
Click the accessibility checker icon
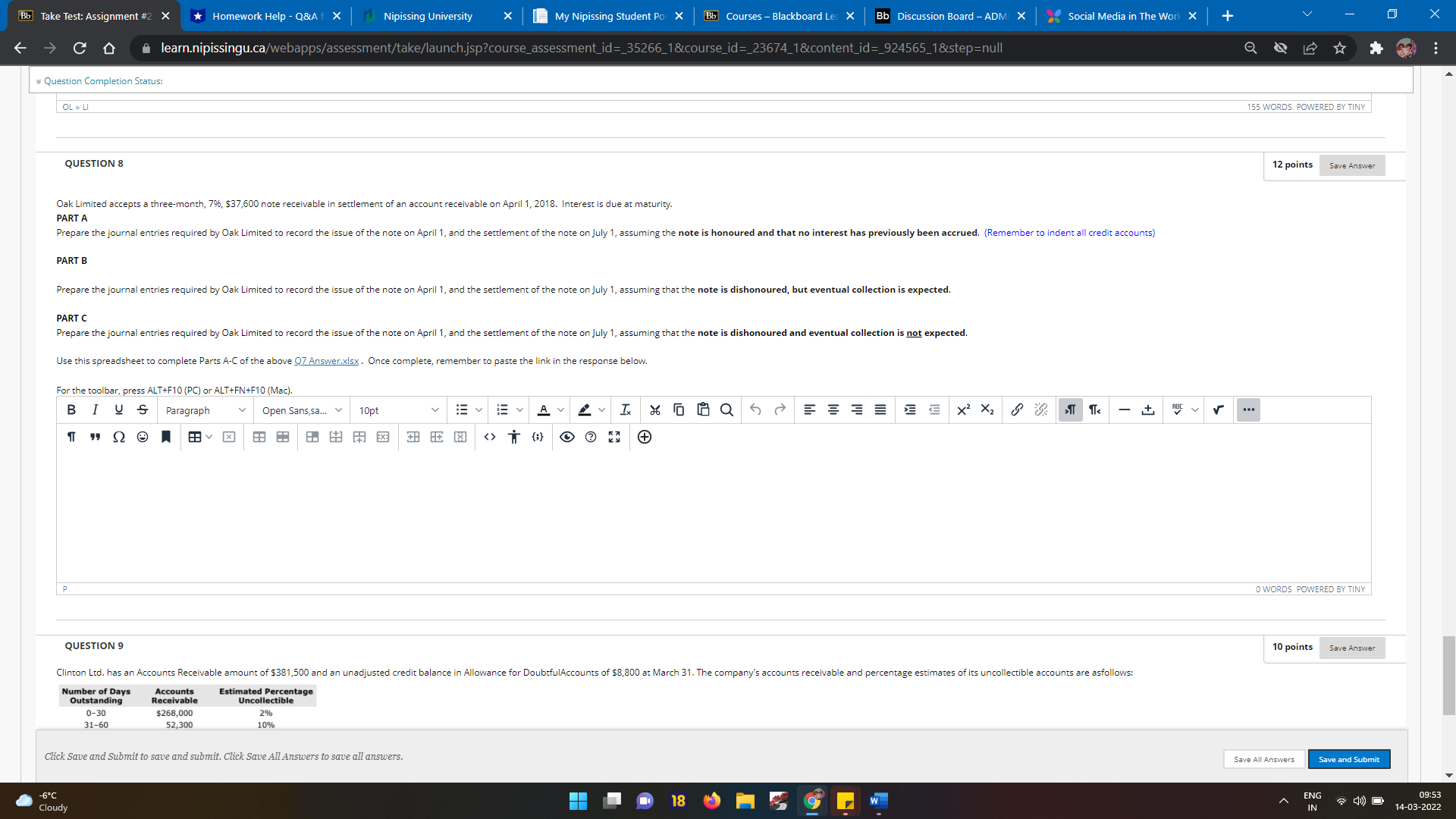click(514, 437)
